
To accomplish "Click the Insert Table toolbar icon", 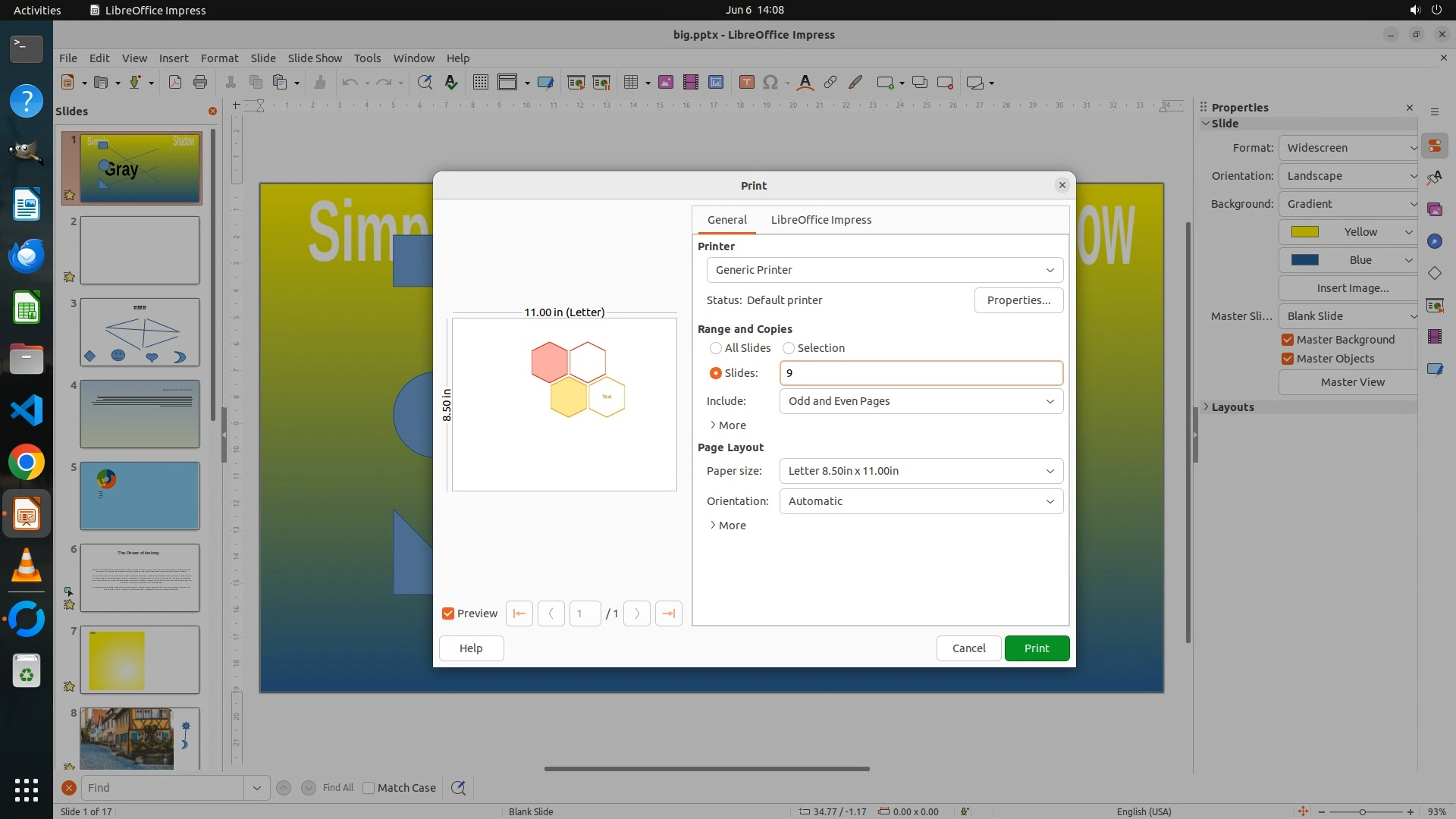I will (630, 83).
